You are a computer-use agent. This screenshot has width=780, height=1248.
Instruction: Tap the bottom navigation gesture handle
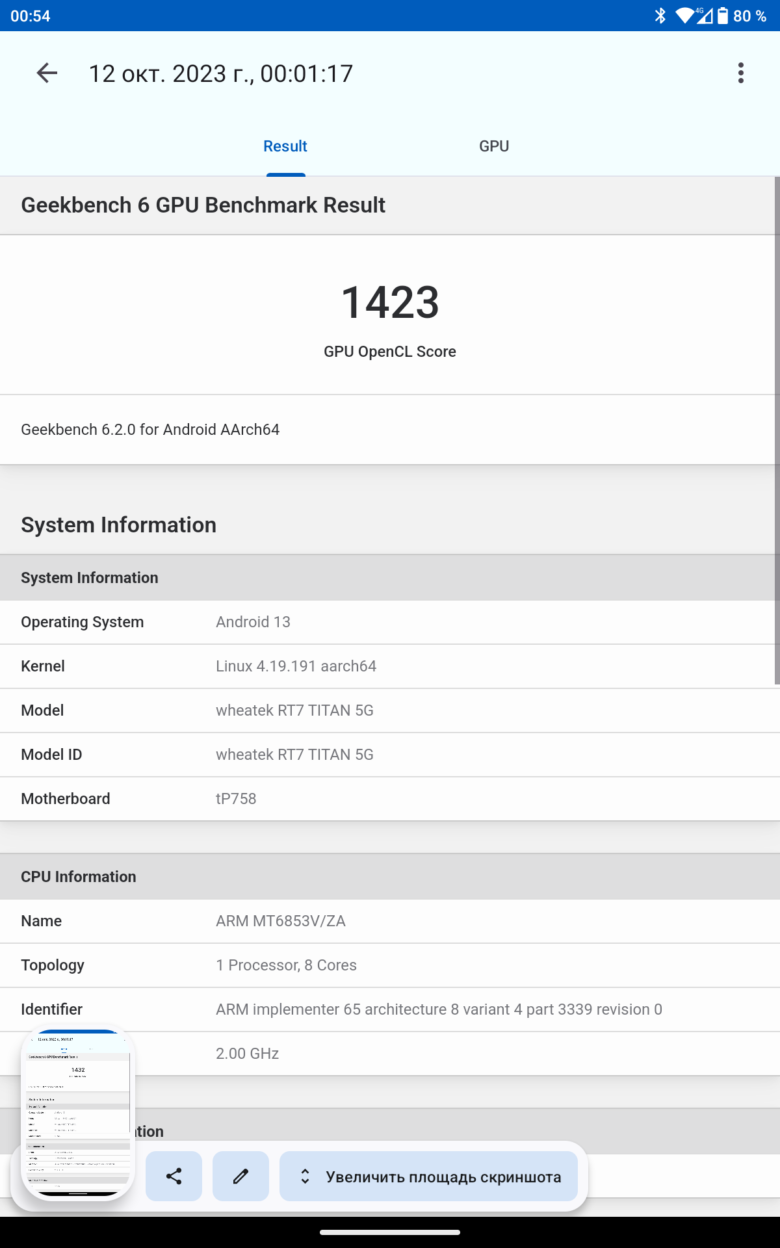tap(390, 1232)
